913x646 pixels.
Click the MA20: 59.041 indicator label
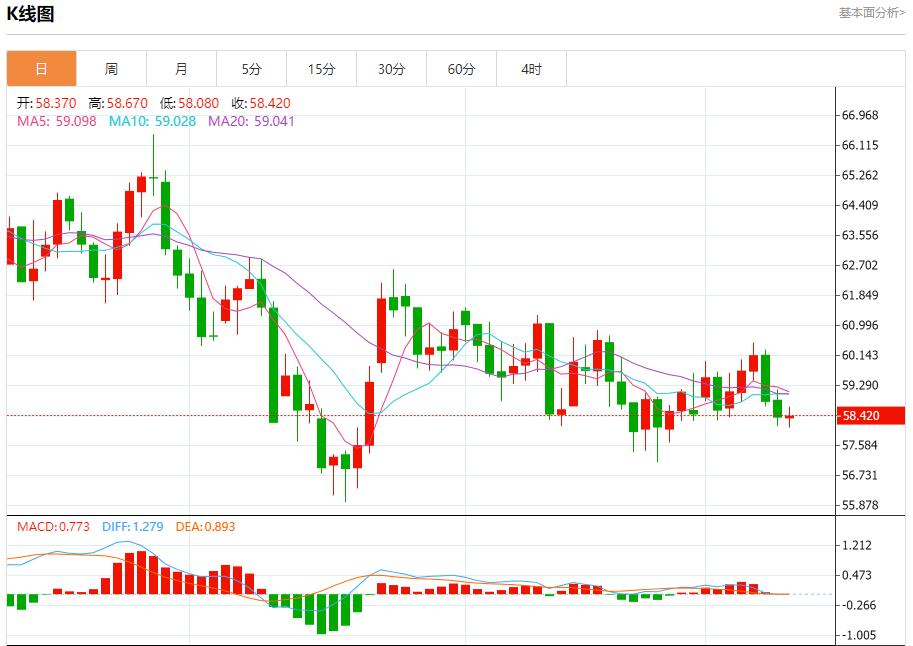click(x=251, y=121)
